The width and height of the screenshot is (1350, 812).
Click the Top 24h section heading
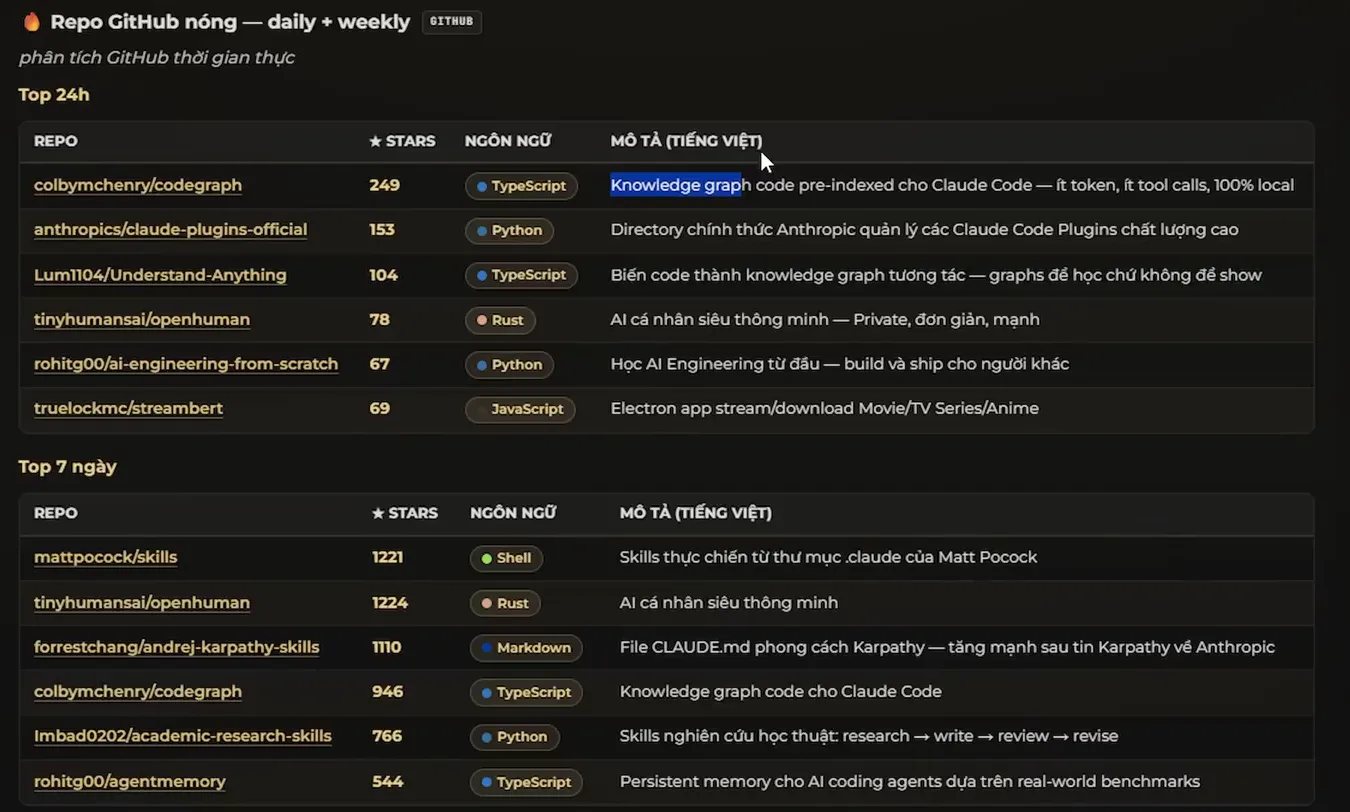54,95
